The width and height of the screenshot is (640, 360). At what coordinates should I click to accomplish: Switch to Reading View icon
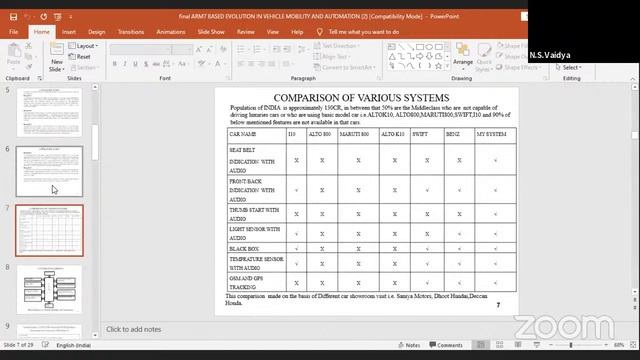pos(518,345)
